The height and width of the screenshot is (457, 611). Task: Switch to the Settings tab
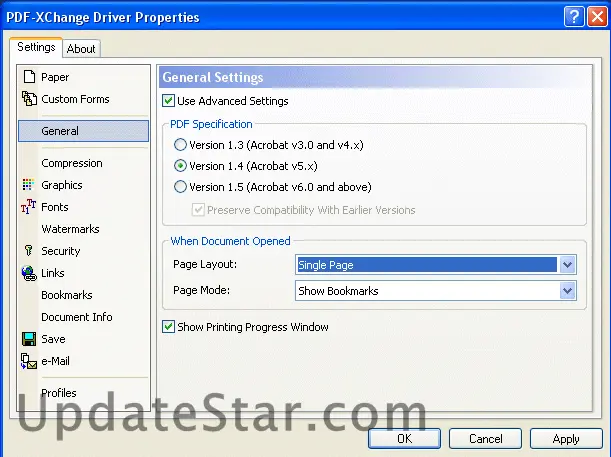[36, 47]
